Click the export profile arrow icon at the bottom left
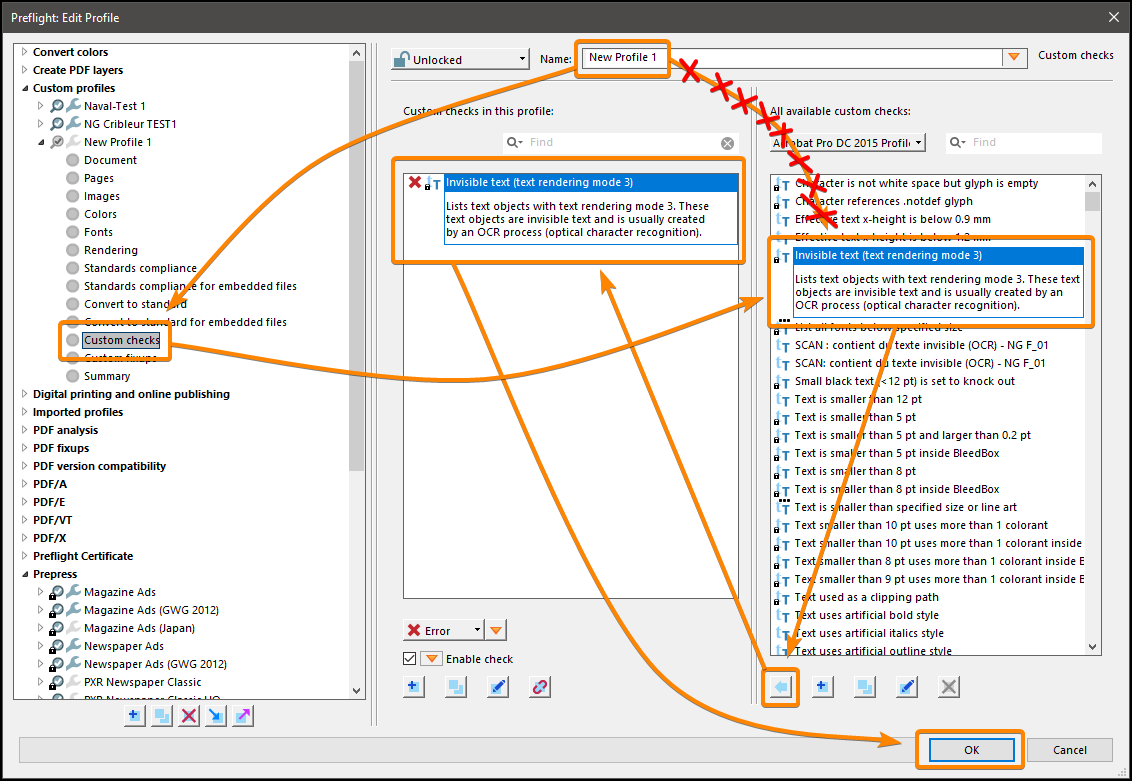Viewport: 1132px width, 781px height. point(244,715)
